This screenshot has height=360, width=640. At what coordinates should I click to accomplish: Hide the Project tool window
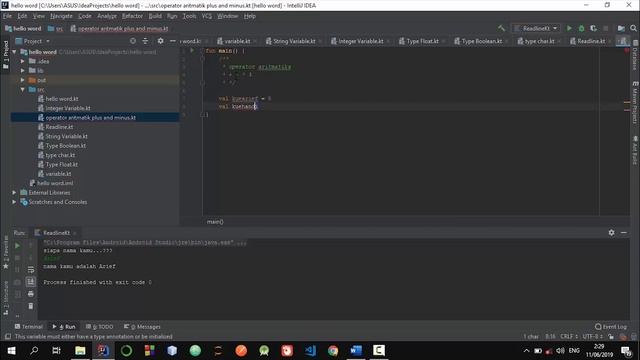173,41
